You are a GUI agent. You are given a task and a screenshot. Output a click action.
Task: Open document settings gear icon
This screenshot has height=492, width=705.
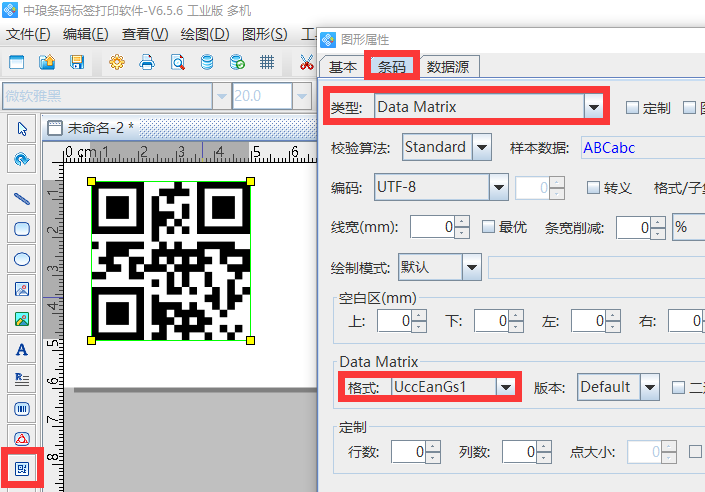tap(117, 62)
